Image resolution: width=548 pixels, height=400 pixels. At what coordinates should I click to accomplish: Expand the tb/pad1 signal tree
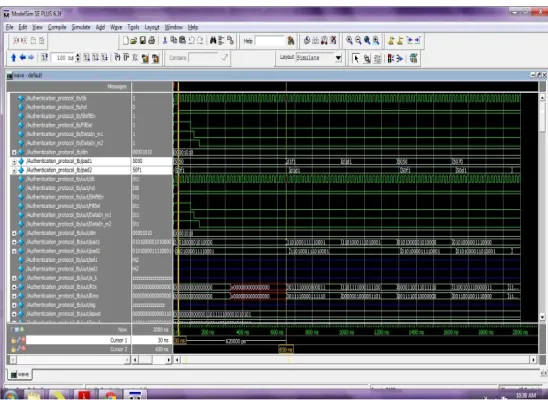coord(14,161)
